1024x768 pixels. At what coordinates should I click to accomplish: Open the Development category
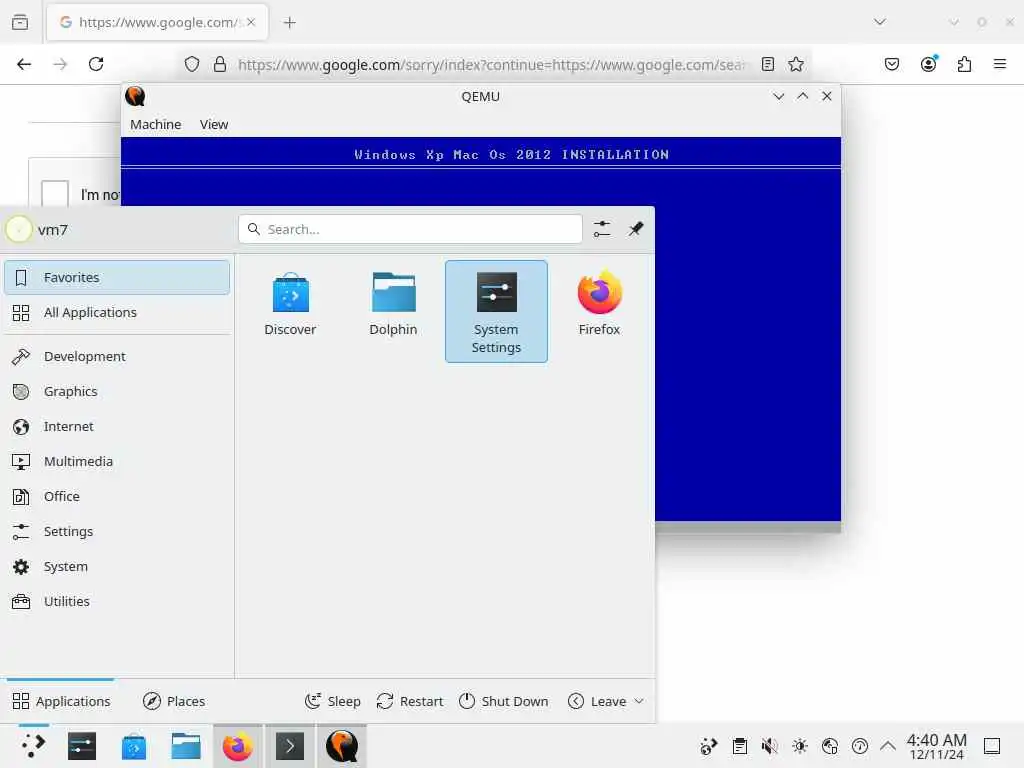(x=117, y=357)
